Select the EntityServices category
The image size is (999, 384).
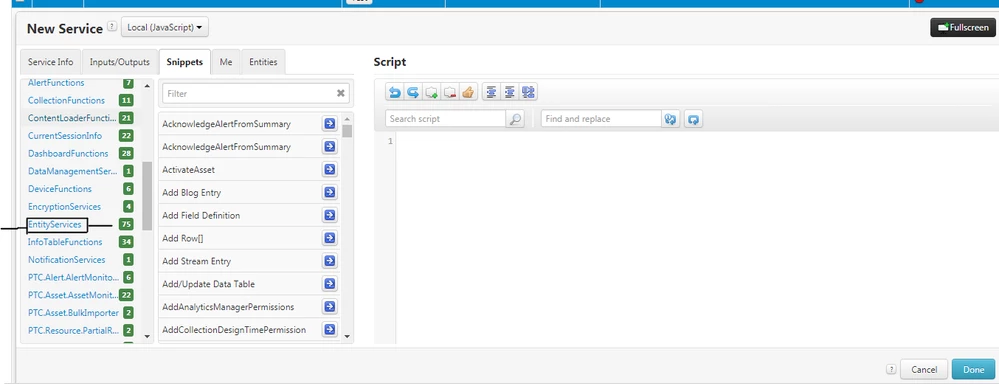tap(55, 225)
